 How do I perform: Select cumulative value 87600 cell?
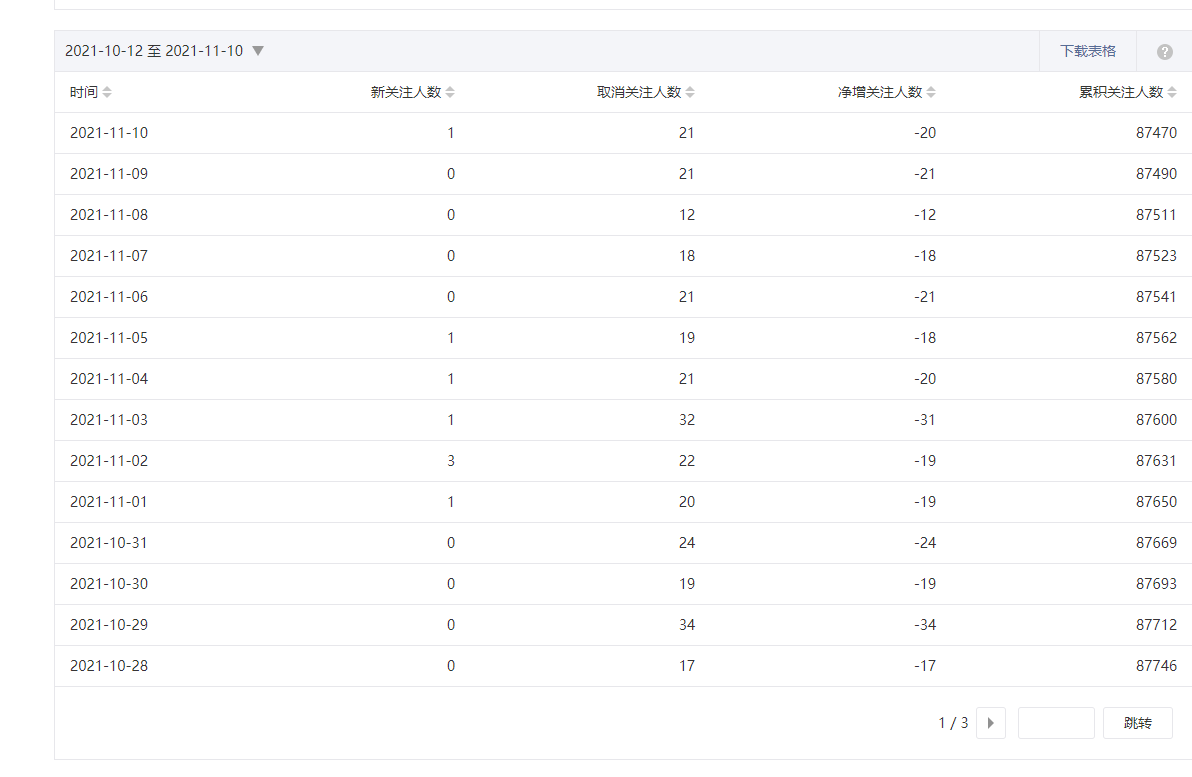click(1156, 420)
